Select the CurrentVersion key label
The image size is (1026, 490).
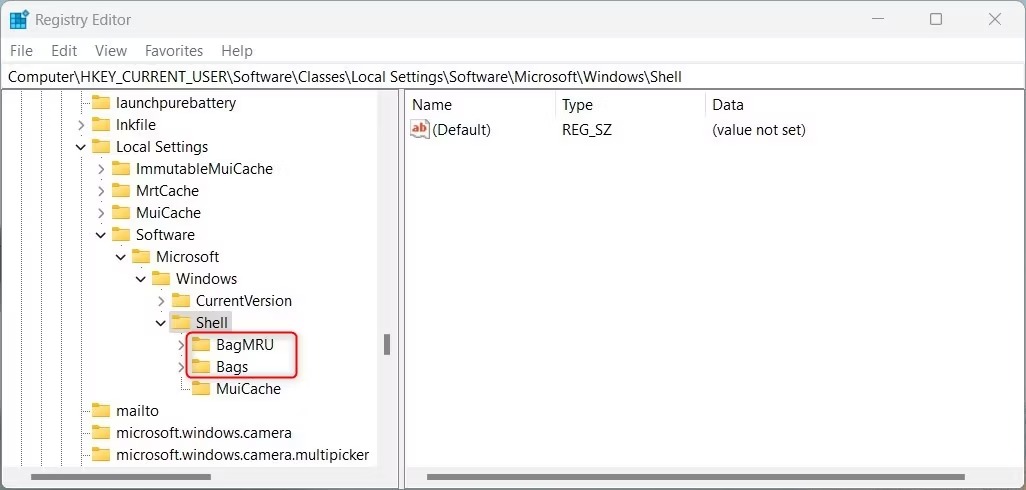(244, 301)
